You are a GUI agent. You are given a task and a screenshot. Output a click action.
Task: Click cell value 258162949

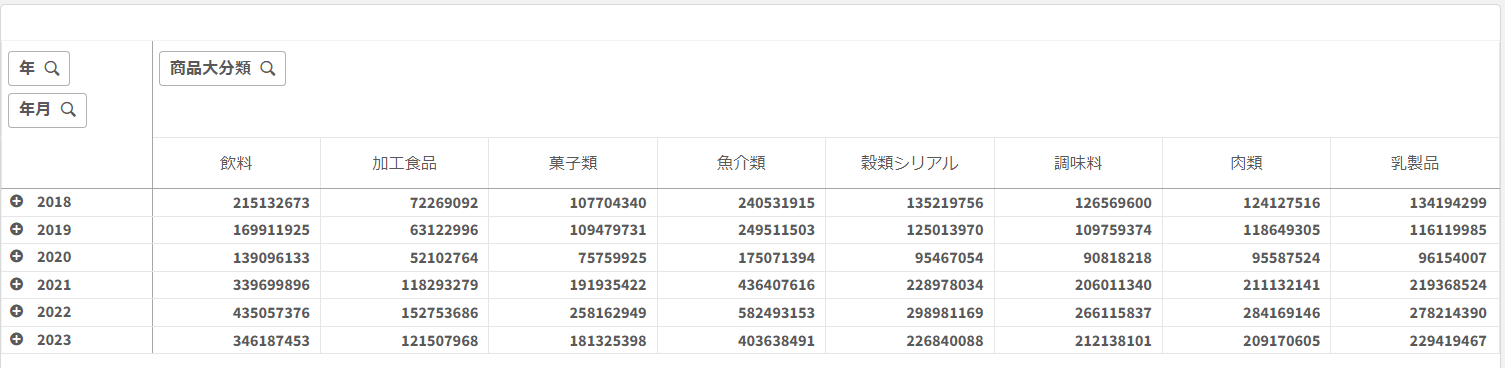click(608, 312)
